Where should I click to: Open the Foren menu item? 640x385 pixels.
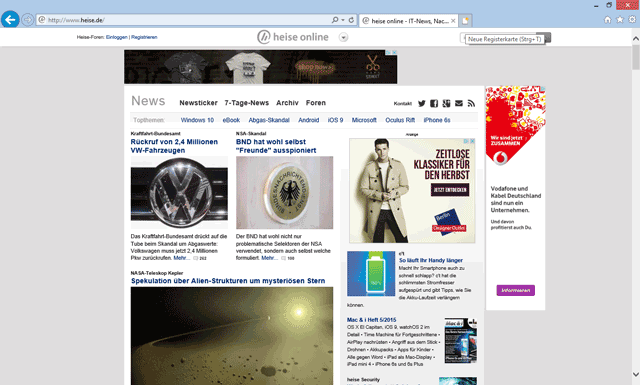tap(316, 103)
